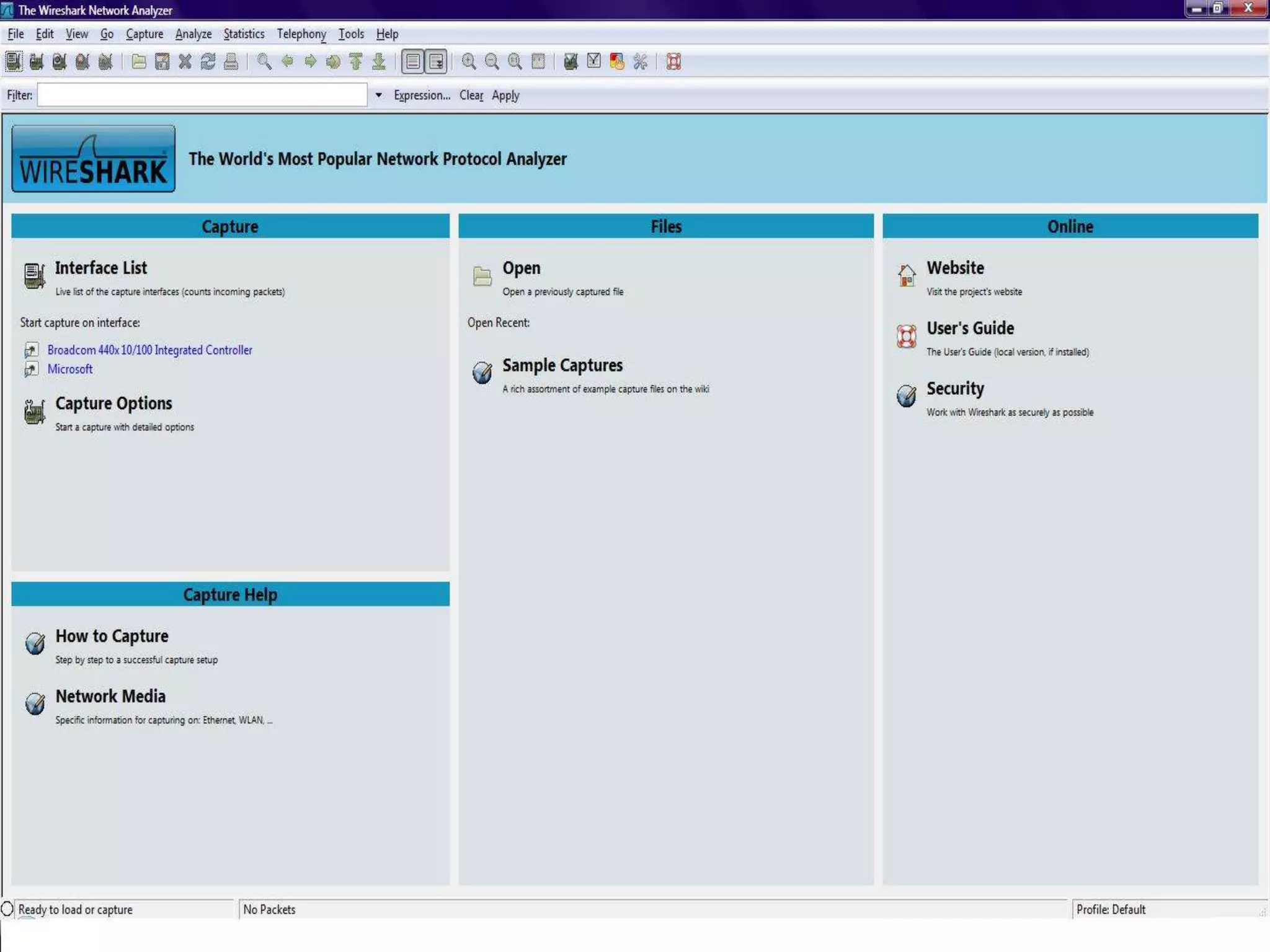This screenshot has width=1270, height=952.
Task: Open the Coloring Rules toolbar icon
Action: [616, 61]
